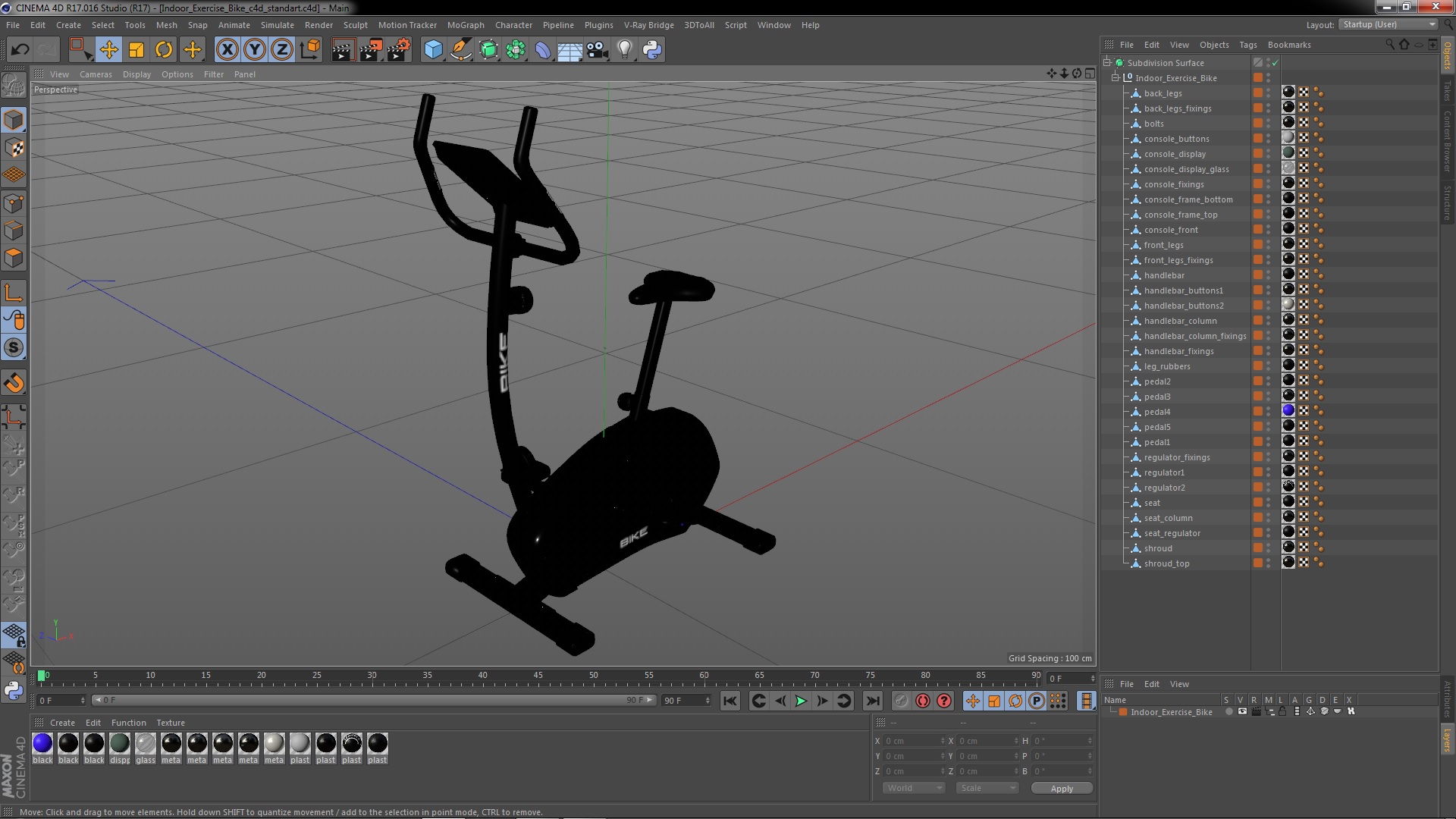Click Record Active Objects button
Viewport: 1456px width, 819px height.
click(901, 701)
